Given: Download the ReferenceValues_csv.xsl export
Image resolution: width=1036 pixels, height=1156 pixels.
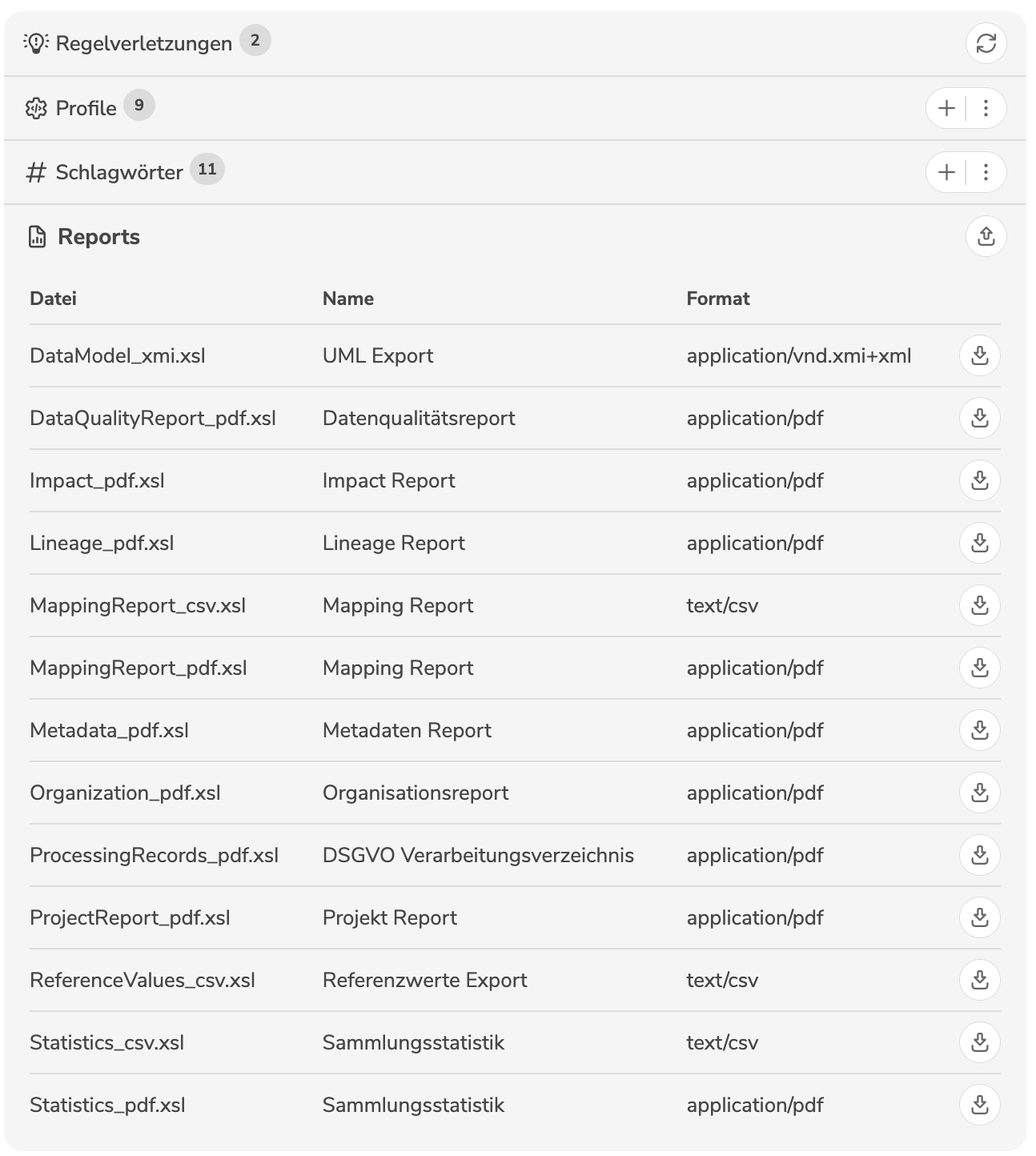Looking at the screenshot, I should tap(979, 980).
